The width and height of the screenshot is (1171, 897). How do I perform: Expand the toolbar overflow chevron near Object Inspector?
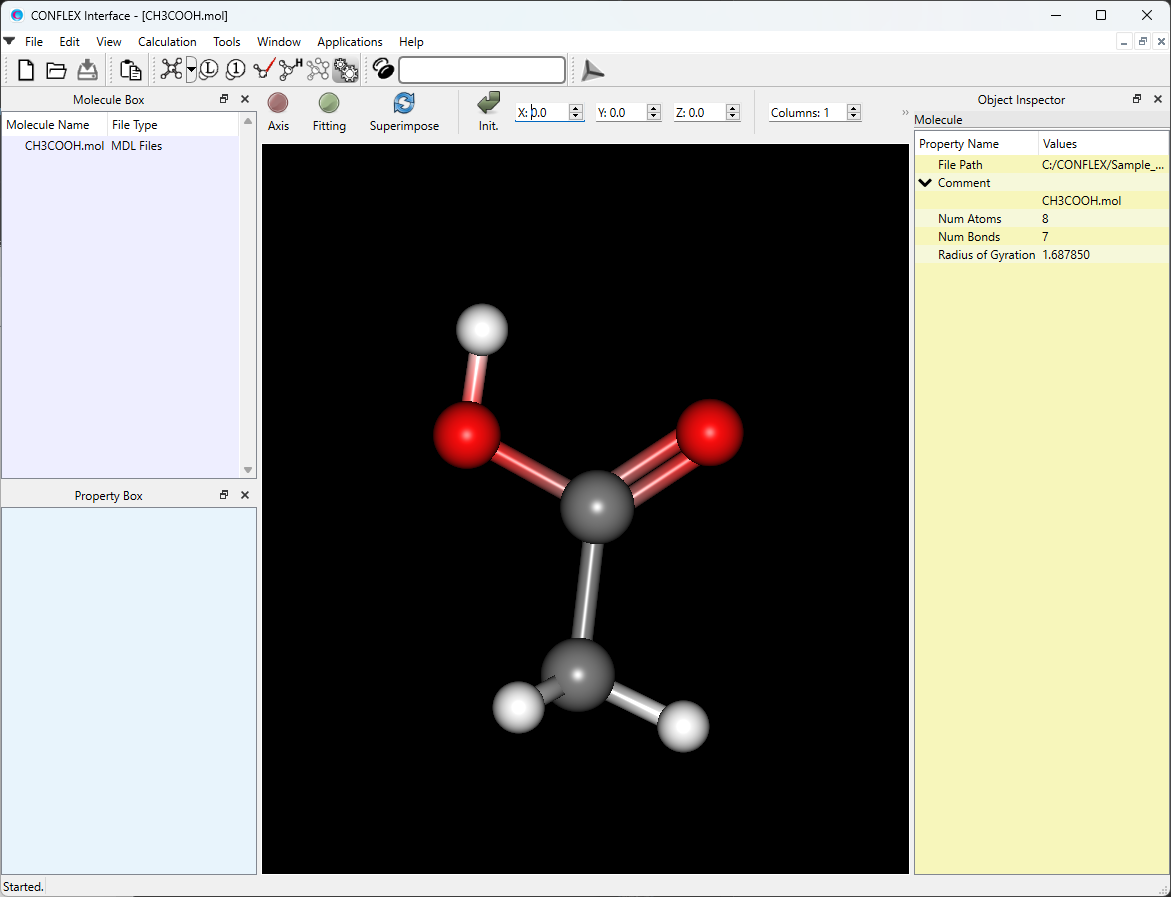(x=903, y=112)
